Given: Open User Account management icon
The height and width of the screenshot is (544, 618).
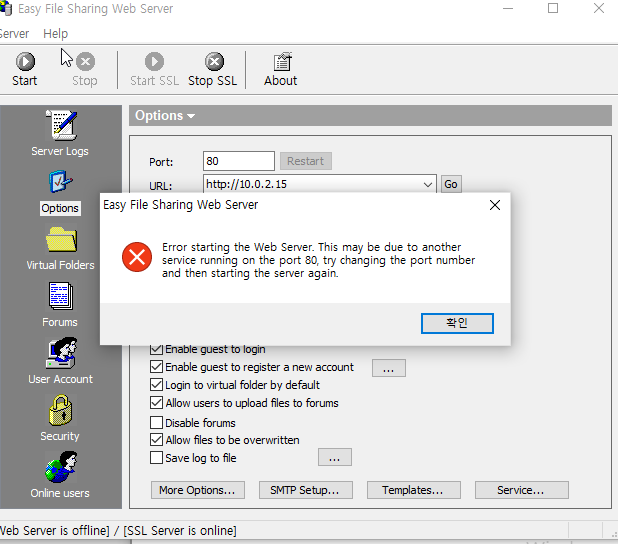Looking at the screenshot, I should 61,353.
